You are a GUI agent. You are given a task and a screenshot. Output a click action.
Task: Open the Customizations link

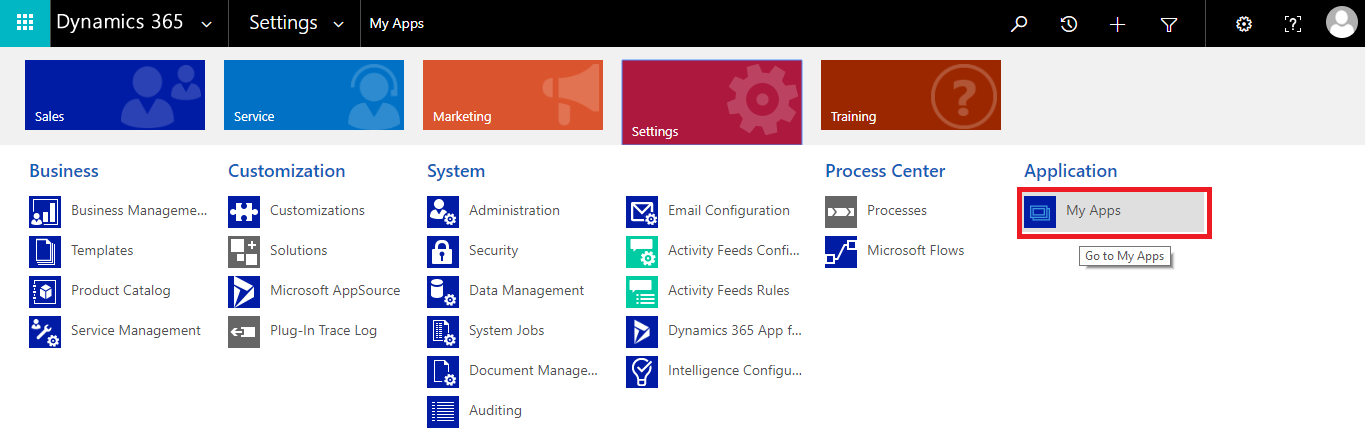317,211
